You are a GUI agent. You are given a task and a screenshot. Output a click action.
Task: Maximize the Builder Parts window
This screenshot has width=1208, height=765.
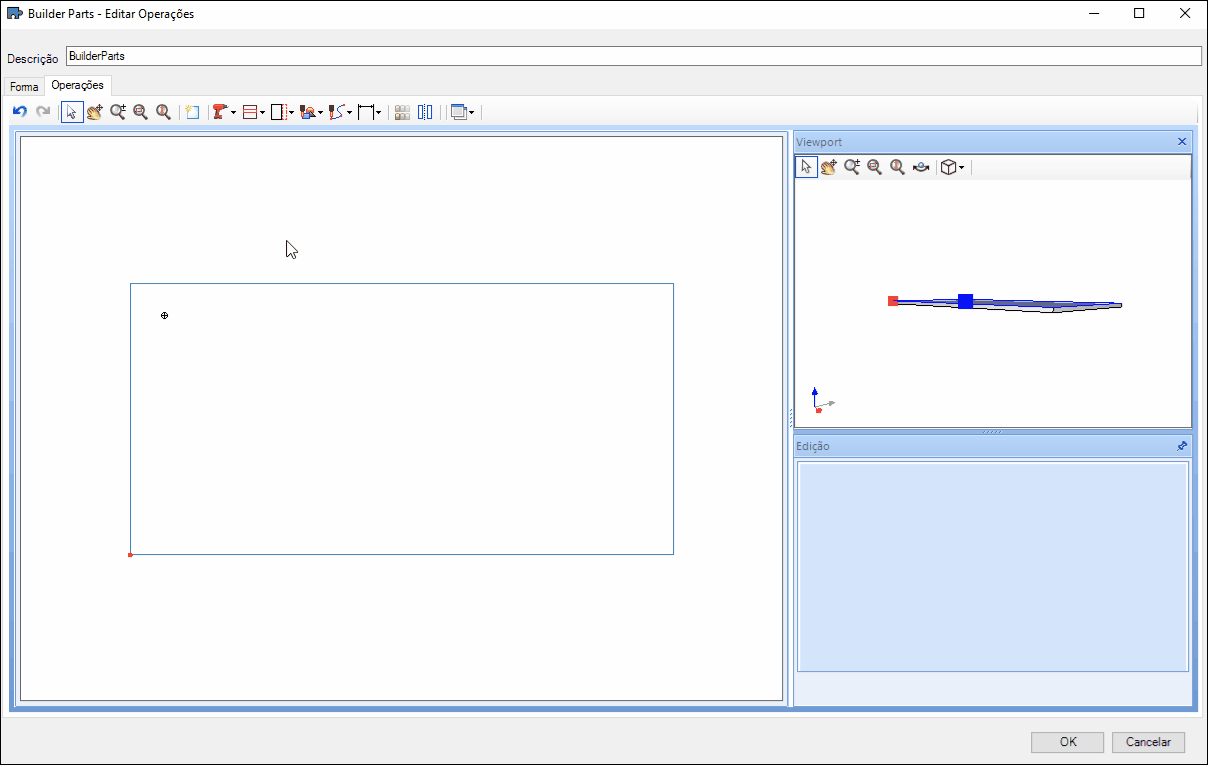[1139, 14]
